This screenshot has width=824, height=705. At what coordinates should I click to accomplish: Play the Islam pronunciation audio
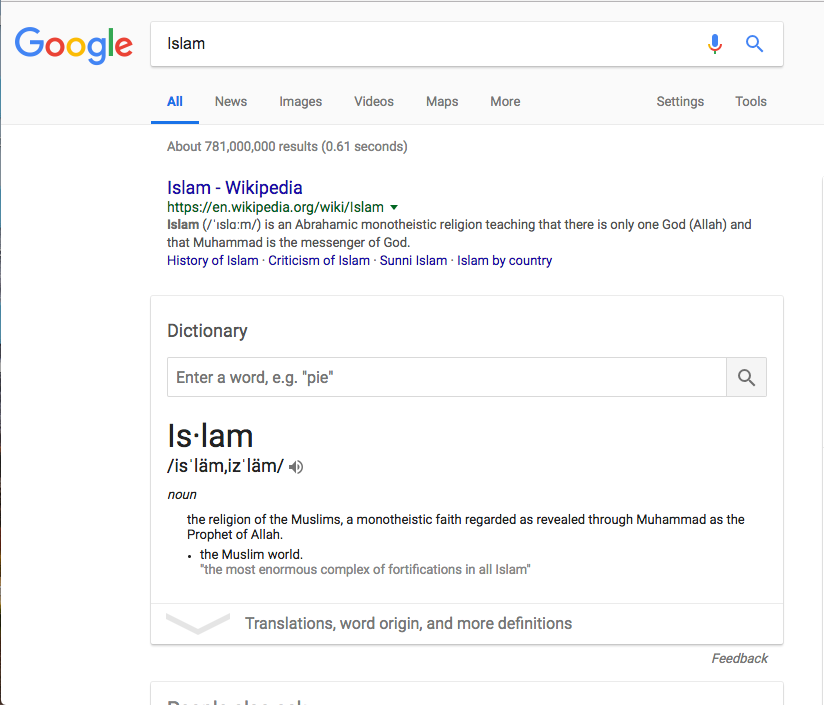point(296,466)
